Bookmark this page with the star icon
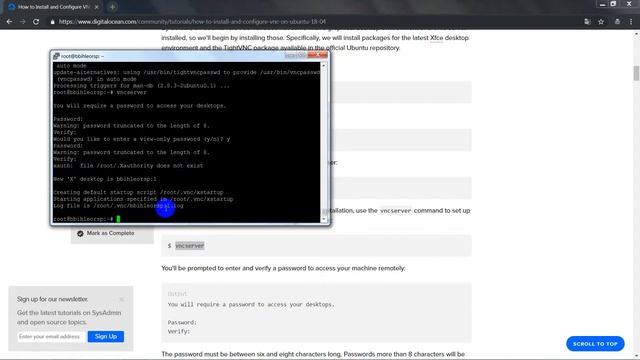 click(x=601, y=22)
